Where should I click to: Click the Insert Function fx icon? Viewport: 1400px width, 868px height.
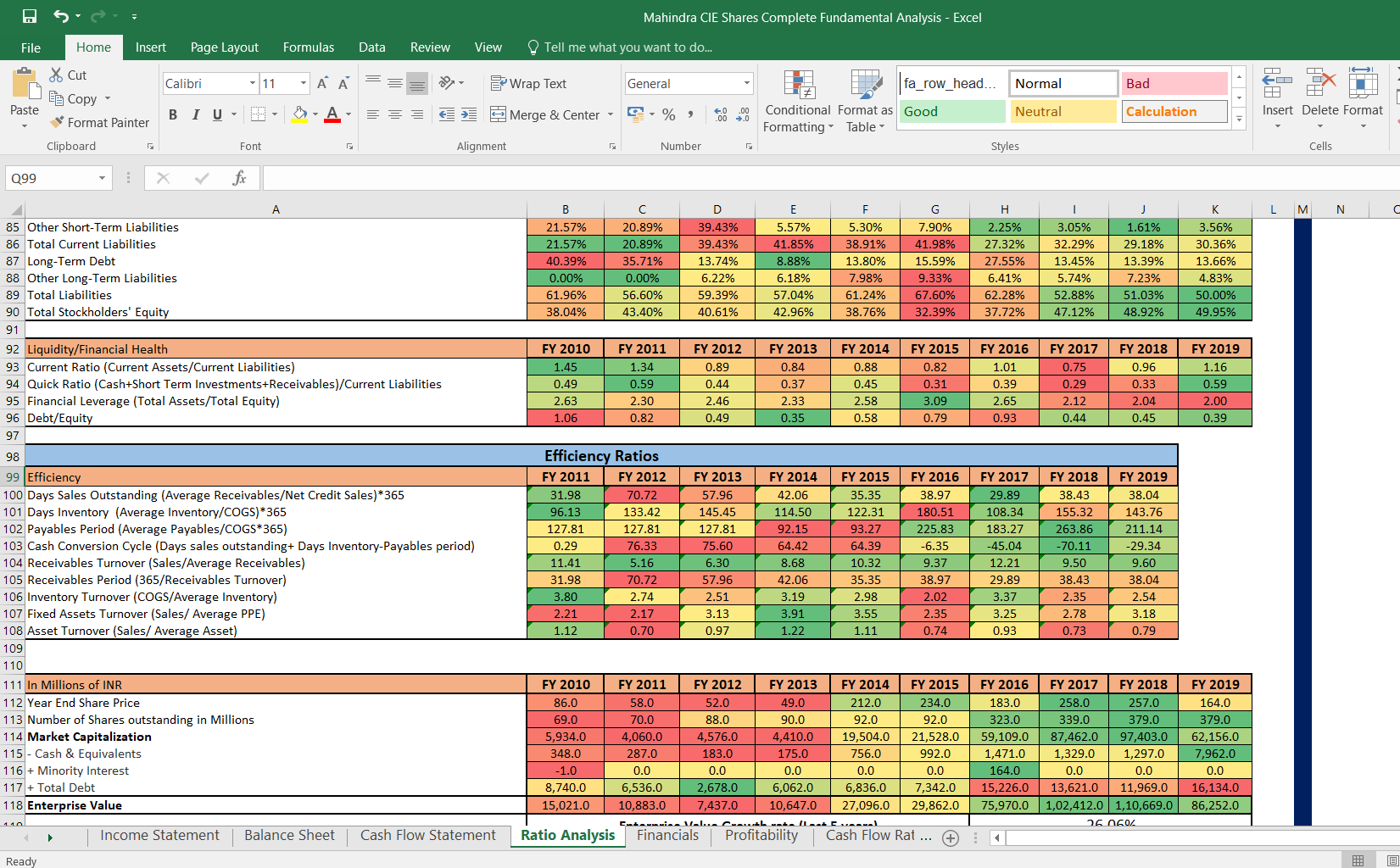click(x=239, y=178)
